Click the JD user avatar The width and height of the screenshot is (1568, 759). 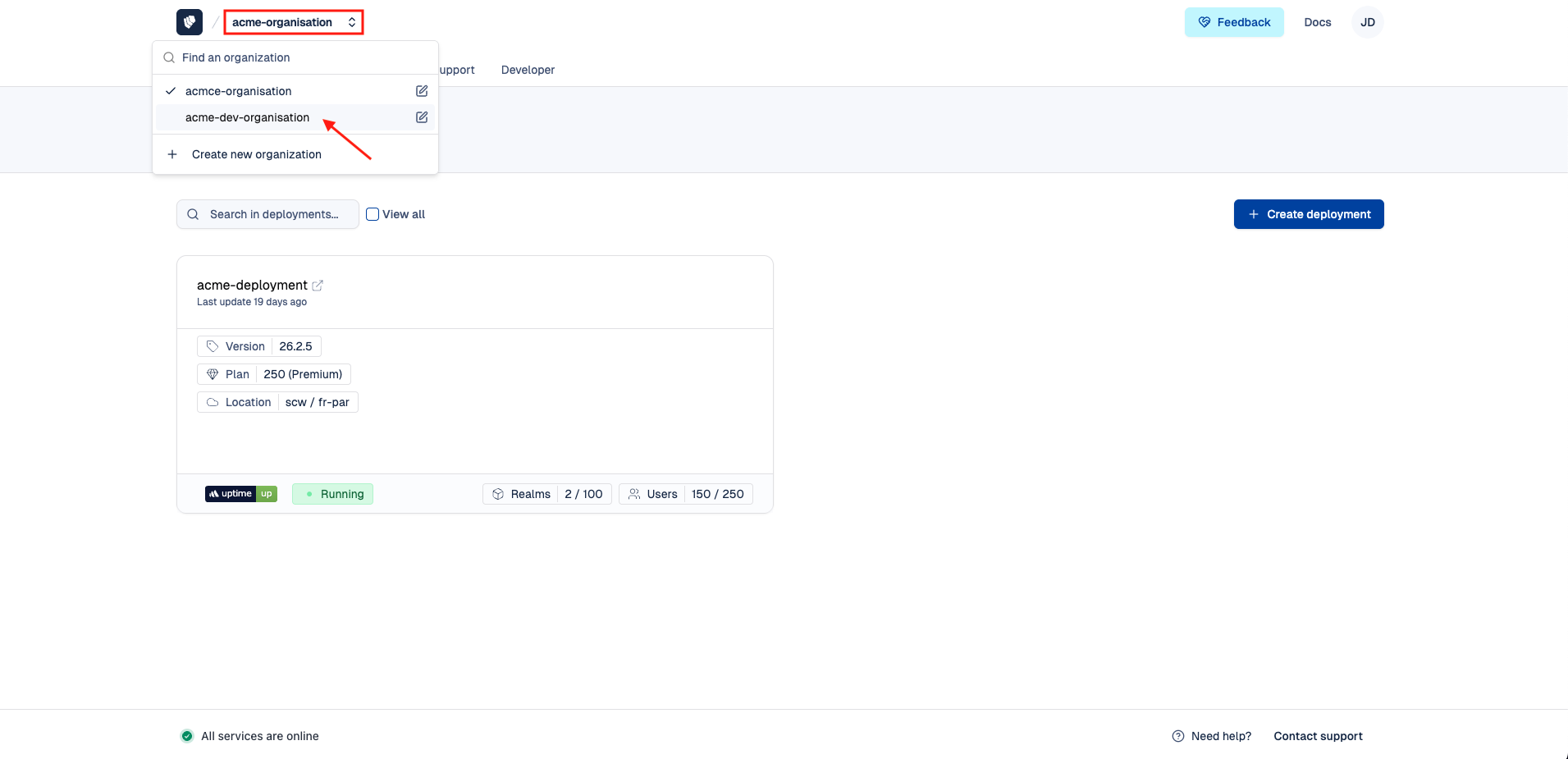click(x=1367, y=22)
